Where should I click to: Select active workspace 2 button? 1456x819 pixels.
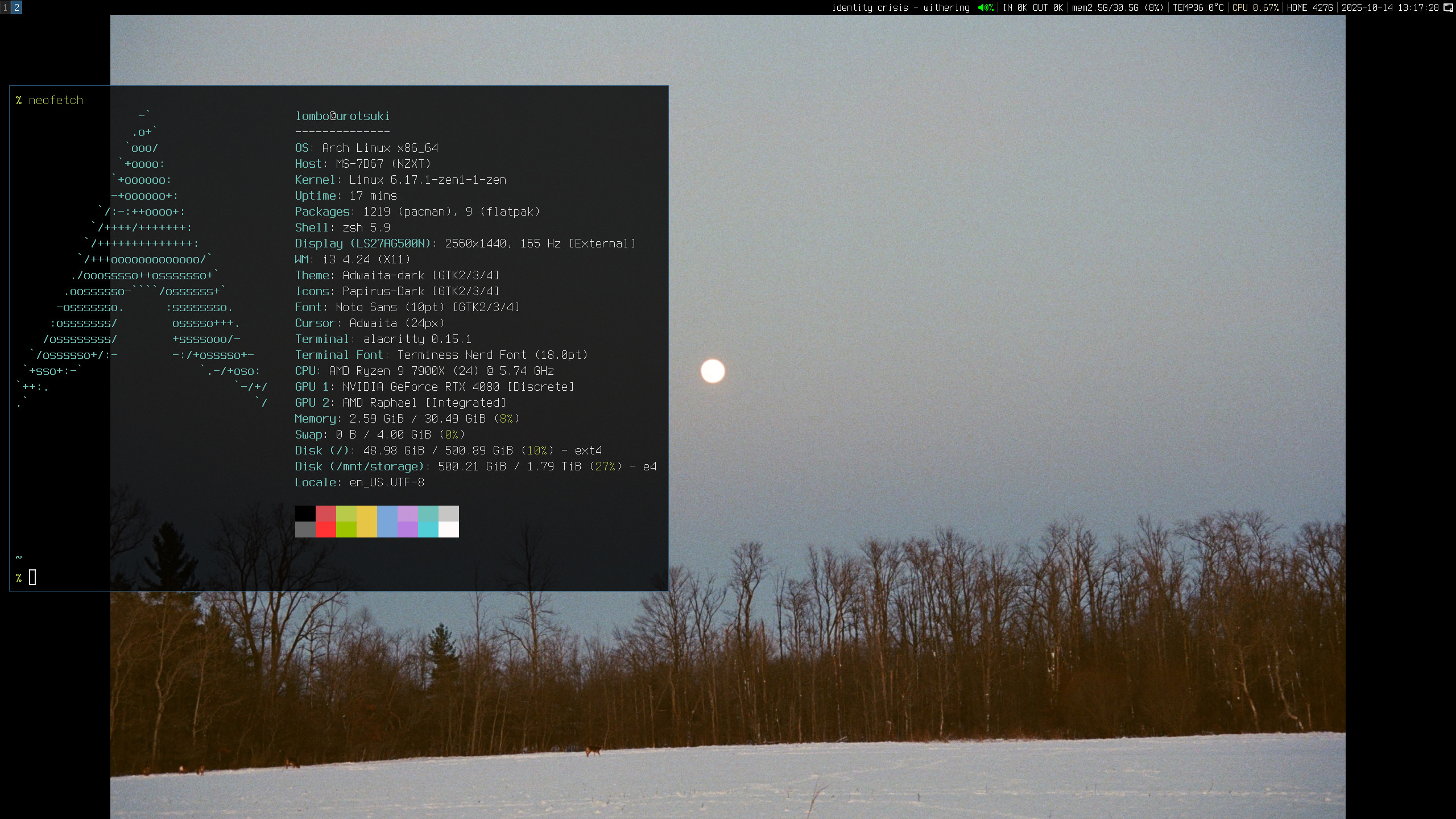coord(16,7)
